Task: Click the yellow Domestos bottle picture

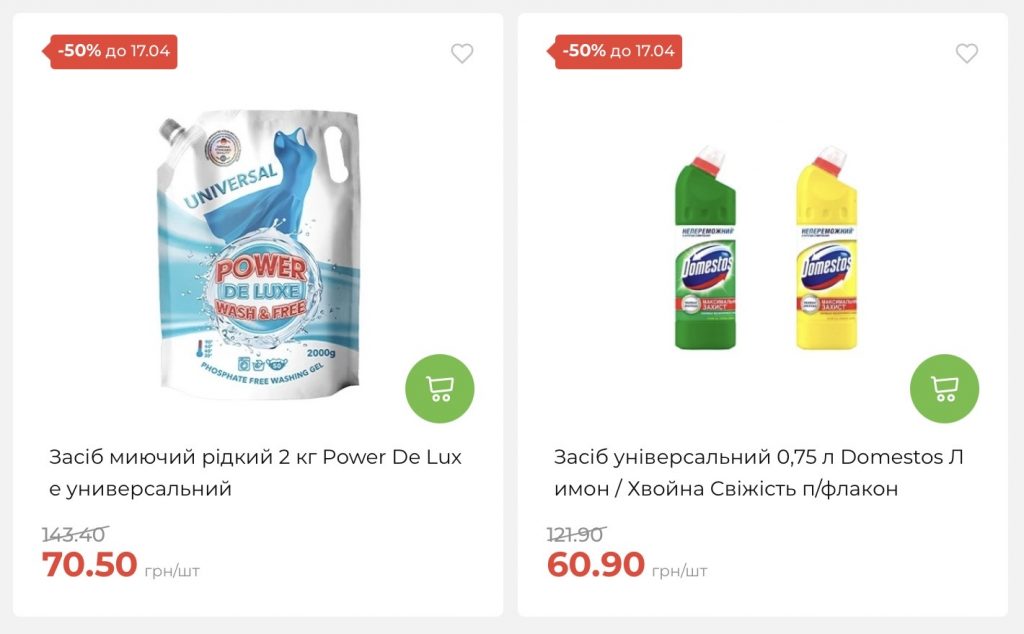Action: coord(825,250)
